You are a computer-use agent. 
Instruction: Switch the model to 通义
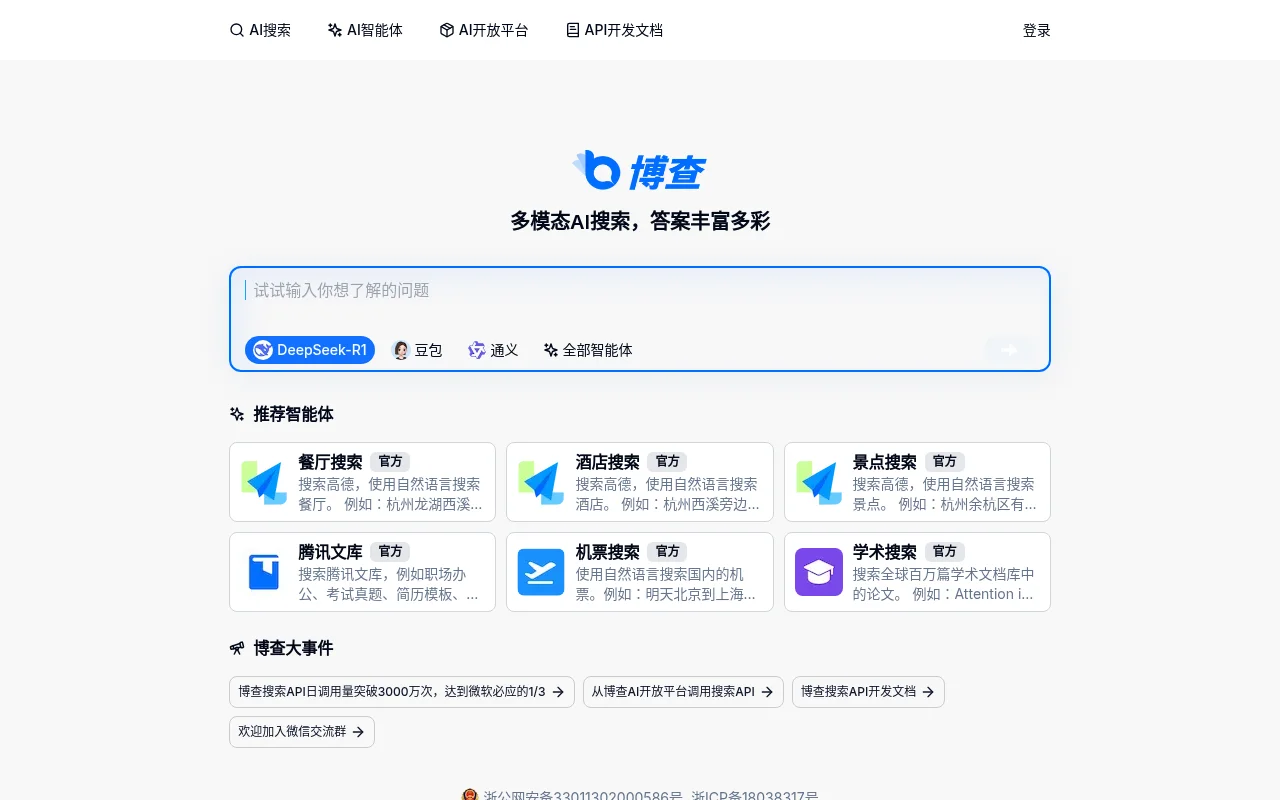(492, 350)
